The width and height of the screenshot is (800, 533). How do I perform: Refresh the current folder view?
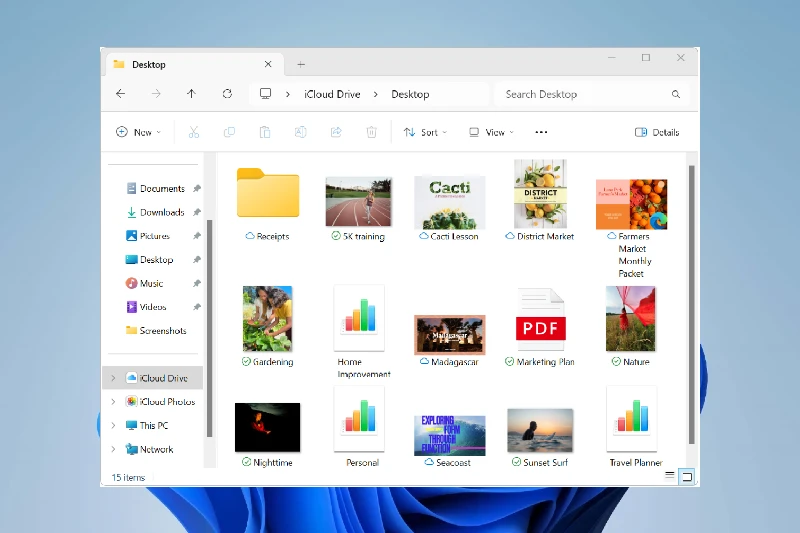[x=227, y=94]
